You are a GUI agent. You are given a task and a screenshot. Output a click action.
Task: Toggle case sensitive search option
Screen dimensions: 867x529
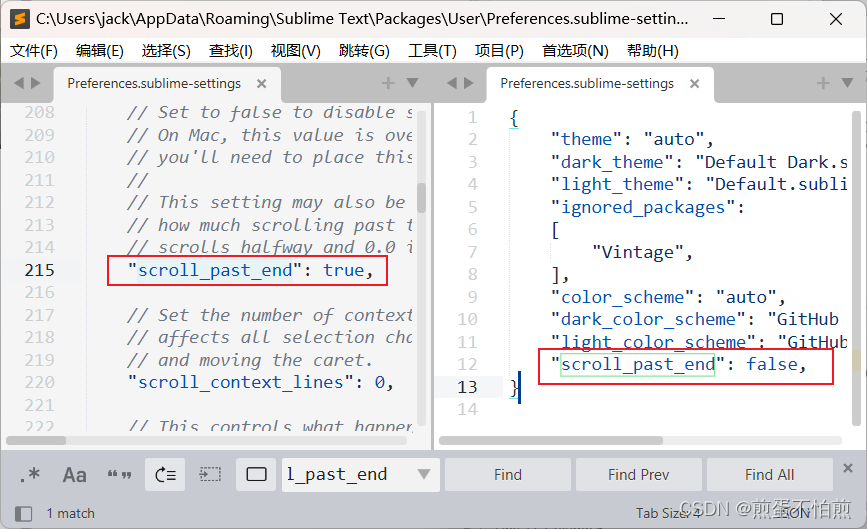pos(75,474)
